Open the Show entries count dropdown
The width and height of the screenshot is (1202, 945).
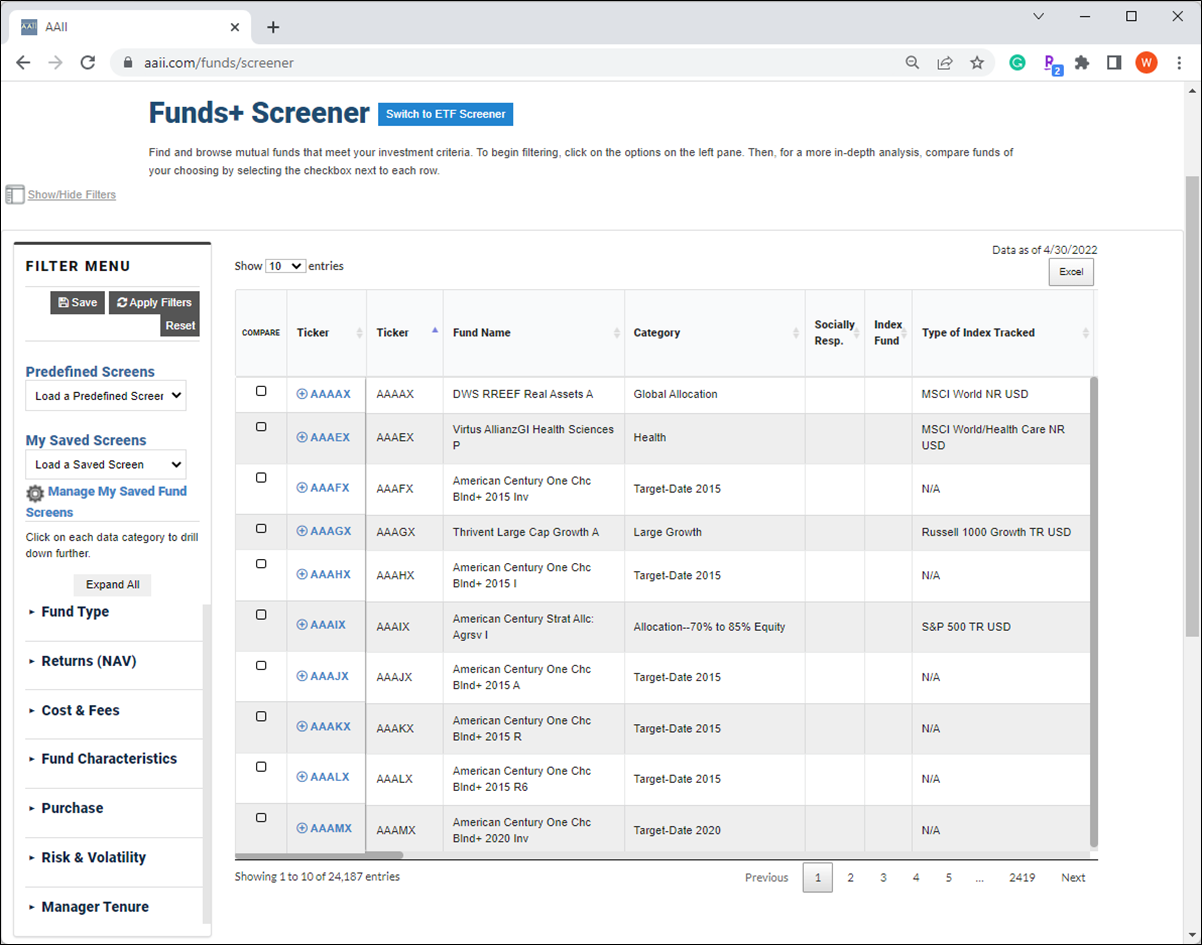click(x=285, y=266)
